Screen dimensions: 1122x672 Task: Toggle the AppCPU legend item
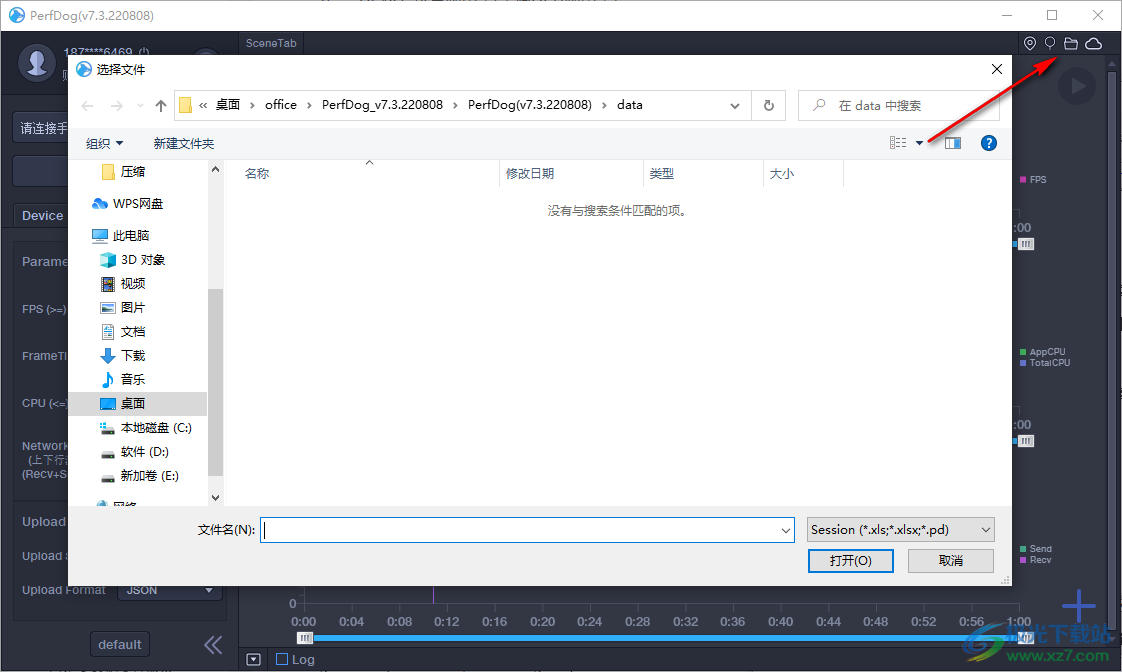point(1043,352)
